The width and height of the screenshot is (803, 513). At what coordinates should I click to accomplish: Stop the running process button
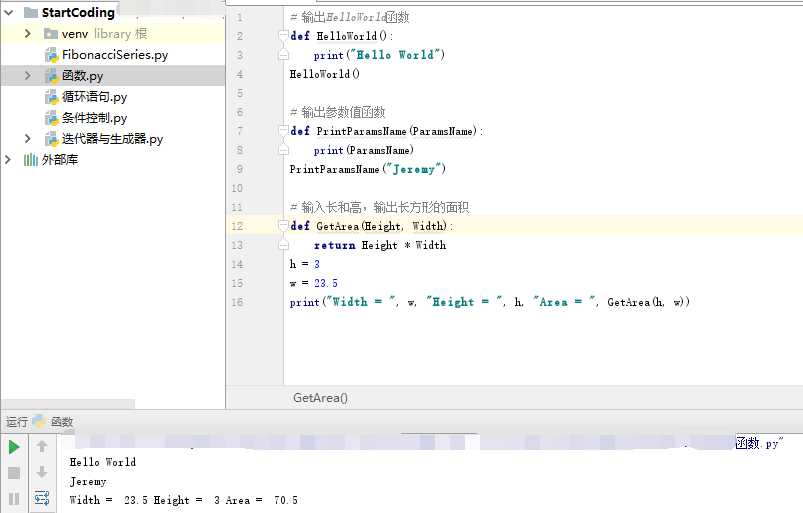(14, 473)
